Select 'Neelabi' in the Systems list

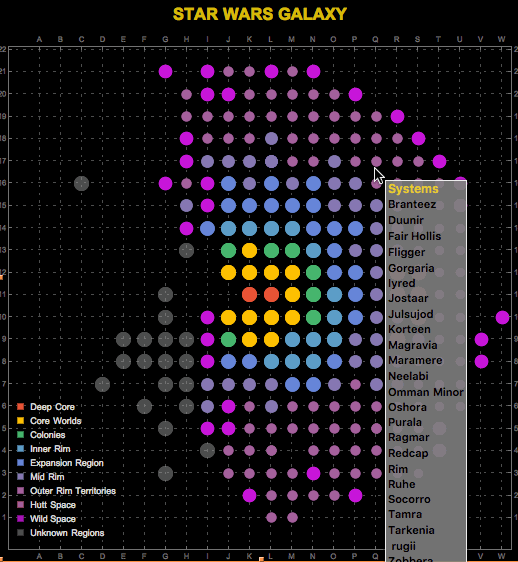pos(409,376)
